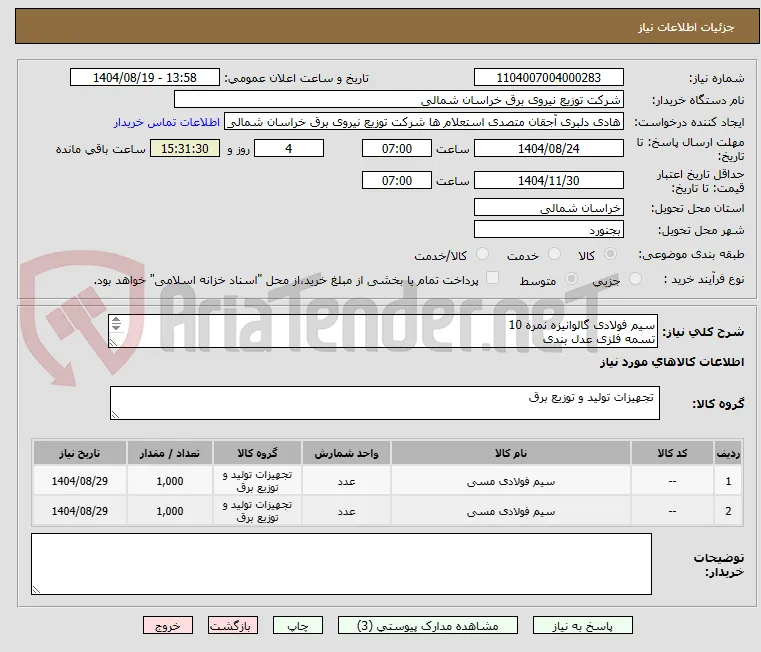The width and height of the screenshot is (761, 652).
Task: Click the scroll arrows in شرح کلی نیاز box
Action: 116,323
